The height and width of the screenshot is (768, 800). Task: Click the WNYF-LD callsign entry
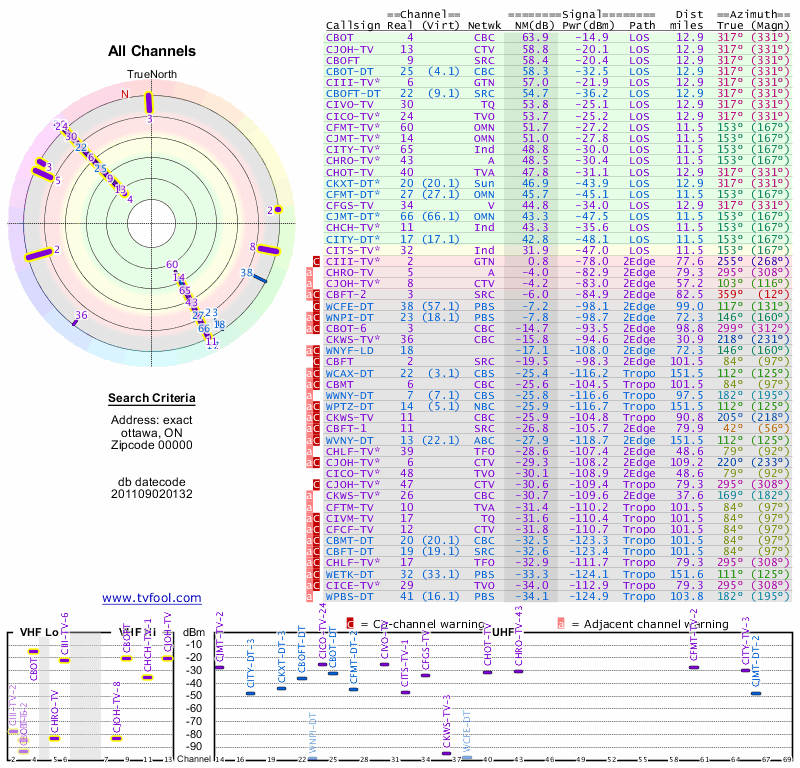[350, 349]
